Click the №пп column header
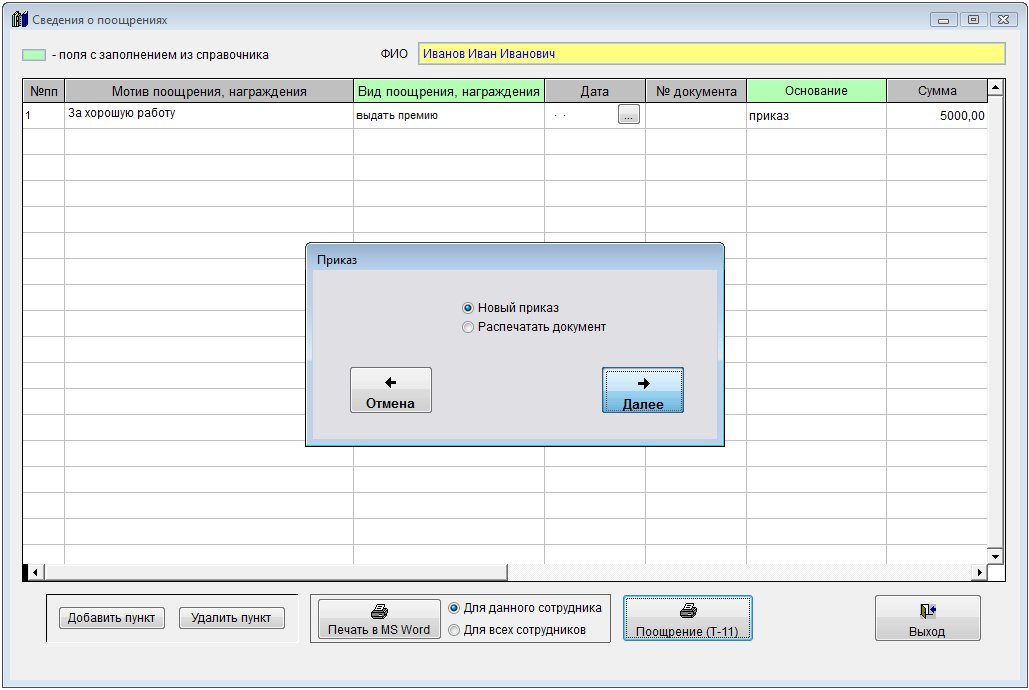The image size is (1029, 690). tap(44, 91)
